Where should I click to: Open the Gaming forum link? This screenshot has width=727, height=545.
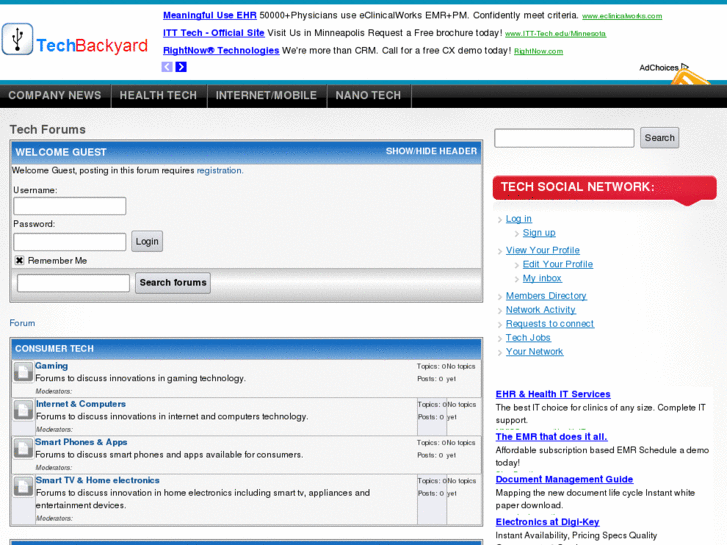tap(51, 366)
